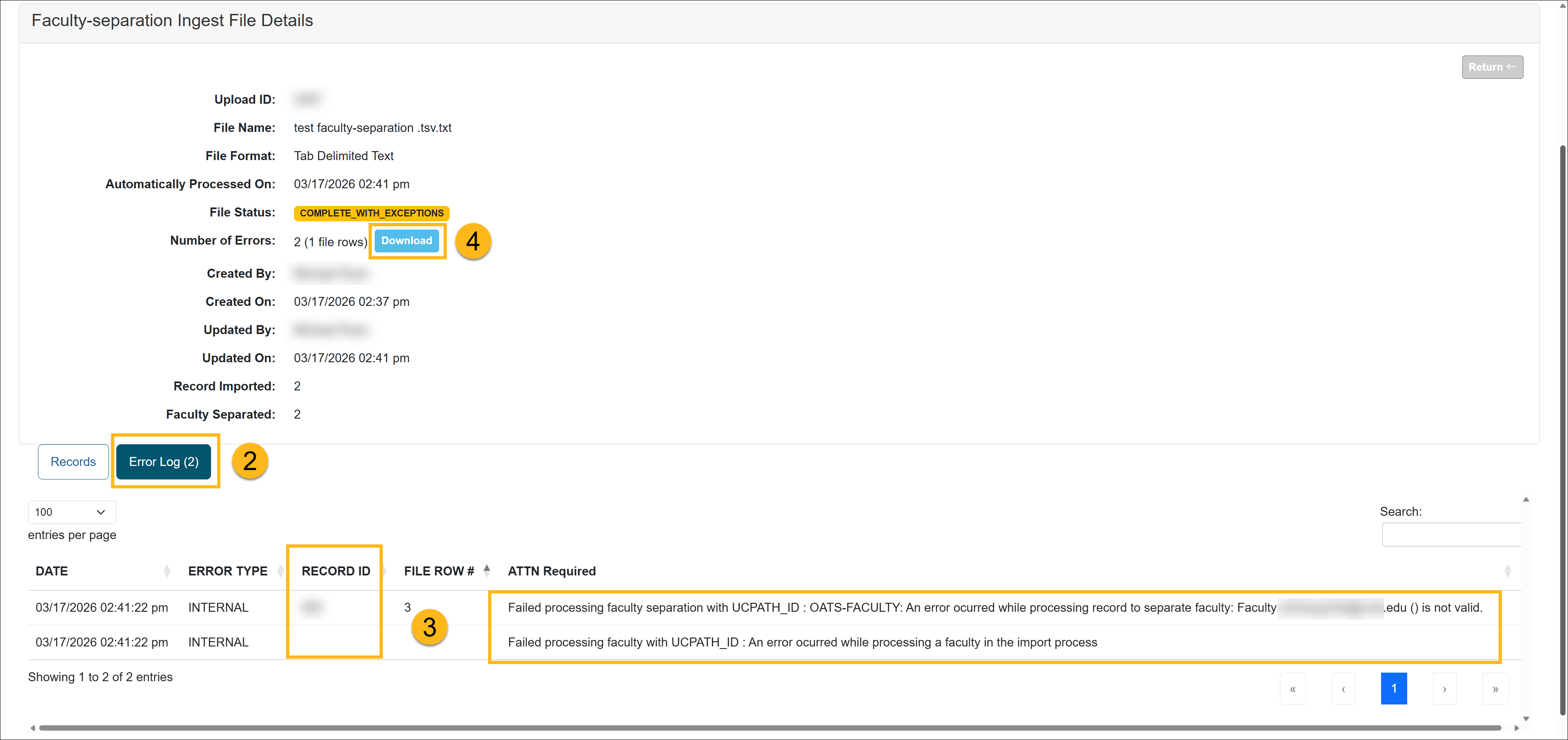Select the Error Log (2) tab
Image resolution: width=1568 pixels, height=740 pixels.
(x=163, y=461)
